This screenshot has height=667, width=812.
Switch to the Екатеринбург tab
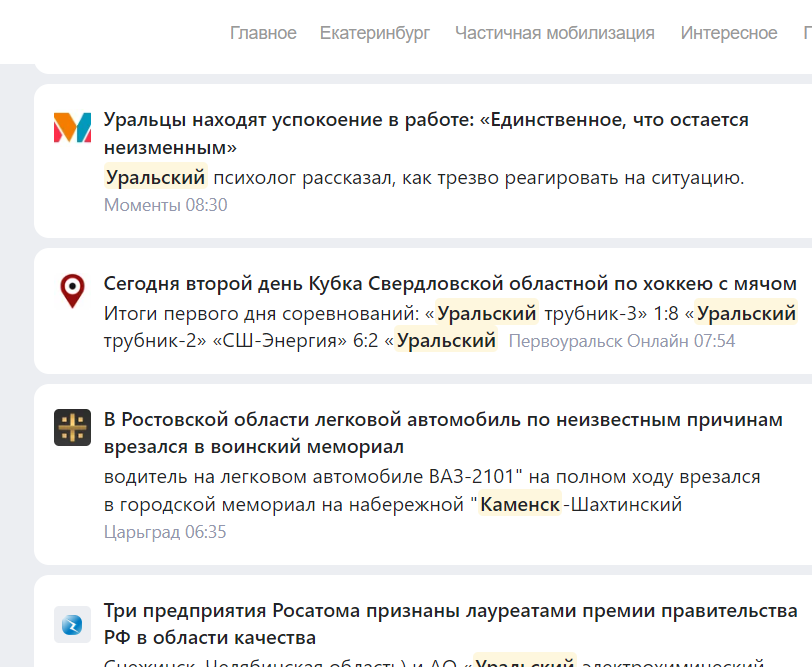coord(374,33)
